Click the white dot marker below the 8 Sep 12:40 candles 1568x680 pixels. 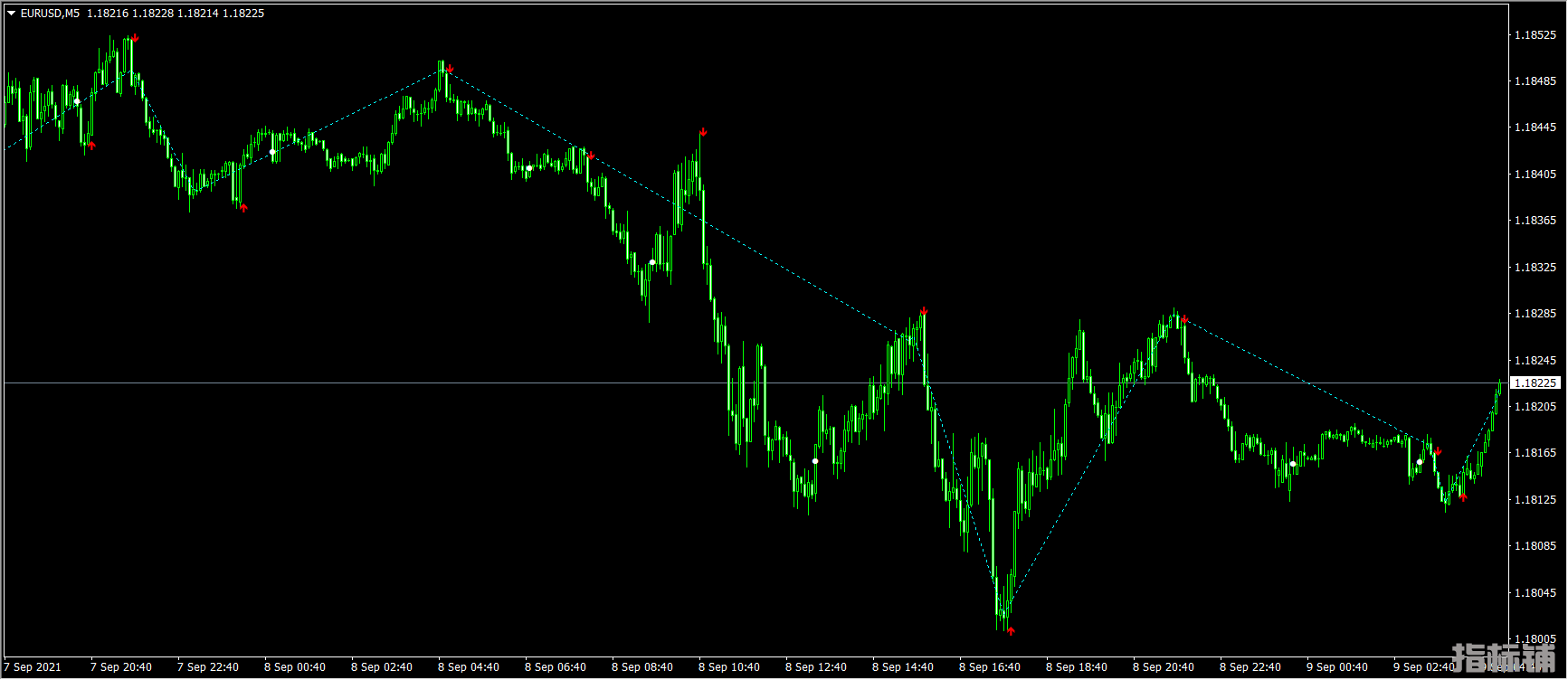click(815, 461)
